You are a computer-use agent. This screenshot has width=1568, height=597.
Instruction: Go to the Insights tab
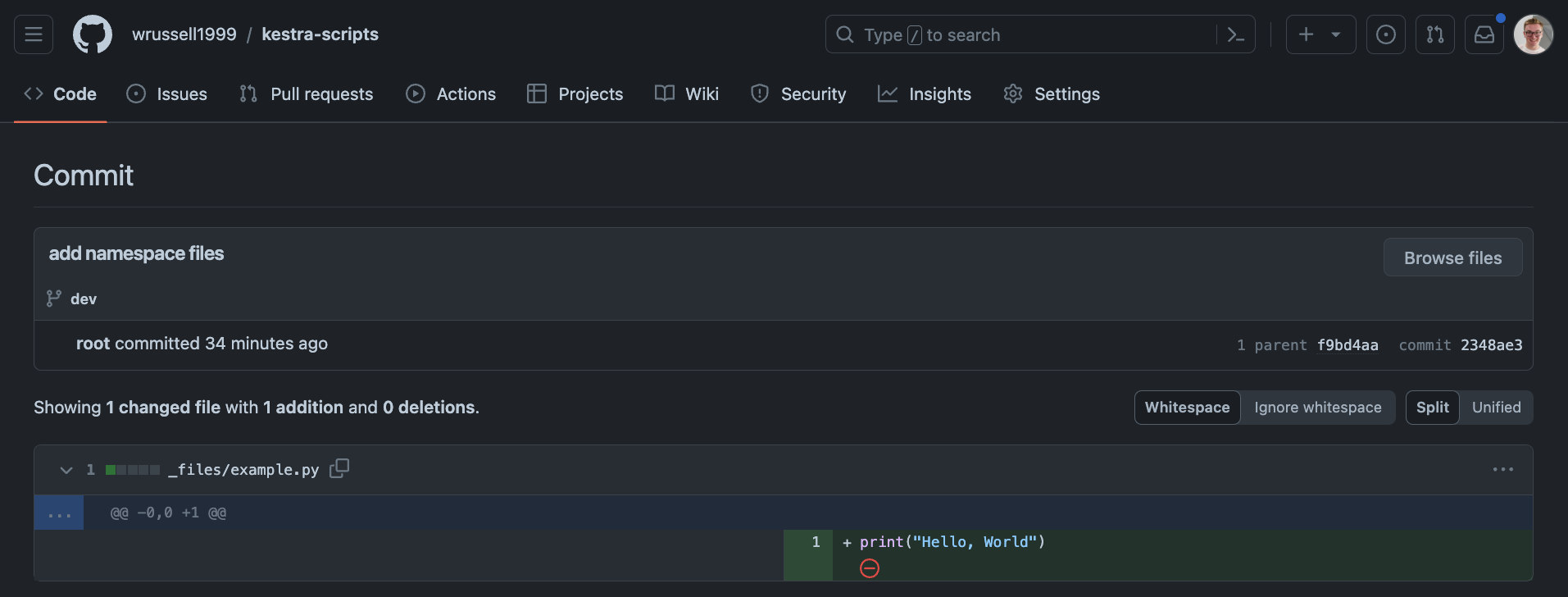(925, 94)
